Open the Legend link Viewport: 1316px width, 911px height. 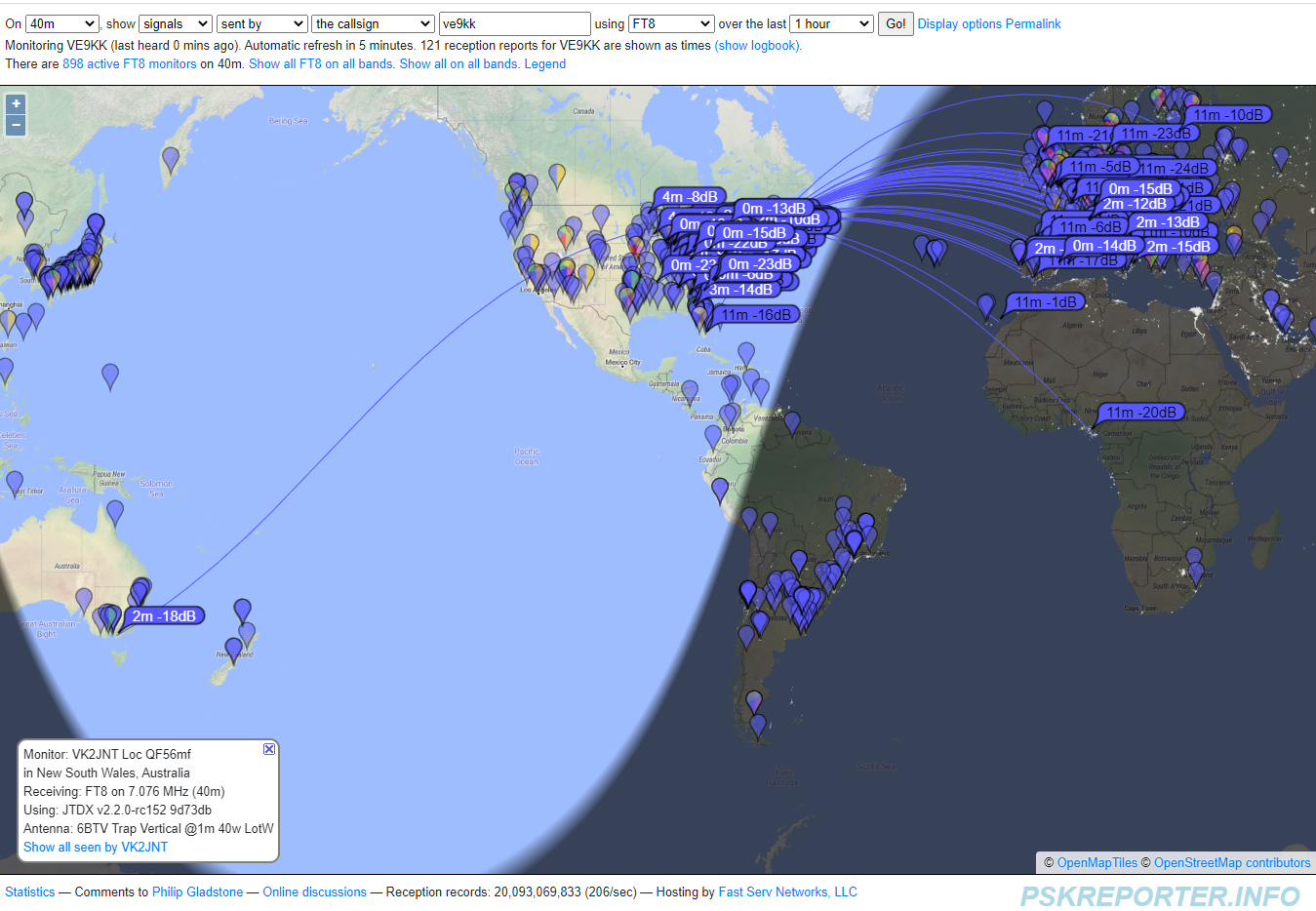point(545,63)
